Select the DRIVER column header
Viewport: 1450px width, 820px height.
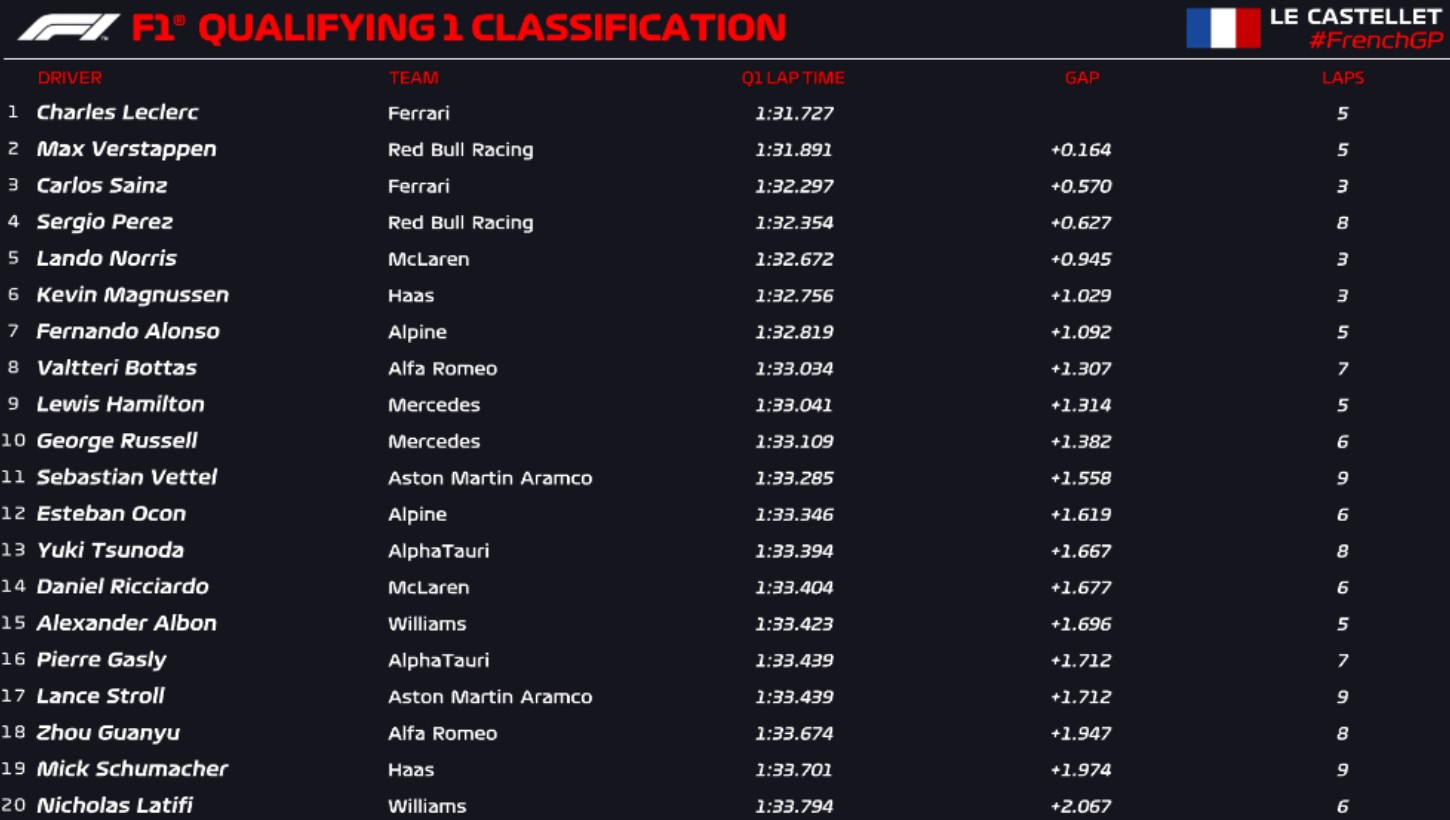[x=70, y=78]
